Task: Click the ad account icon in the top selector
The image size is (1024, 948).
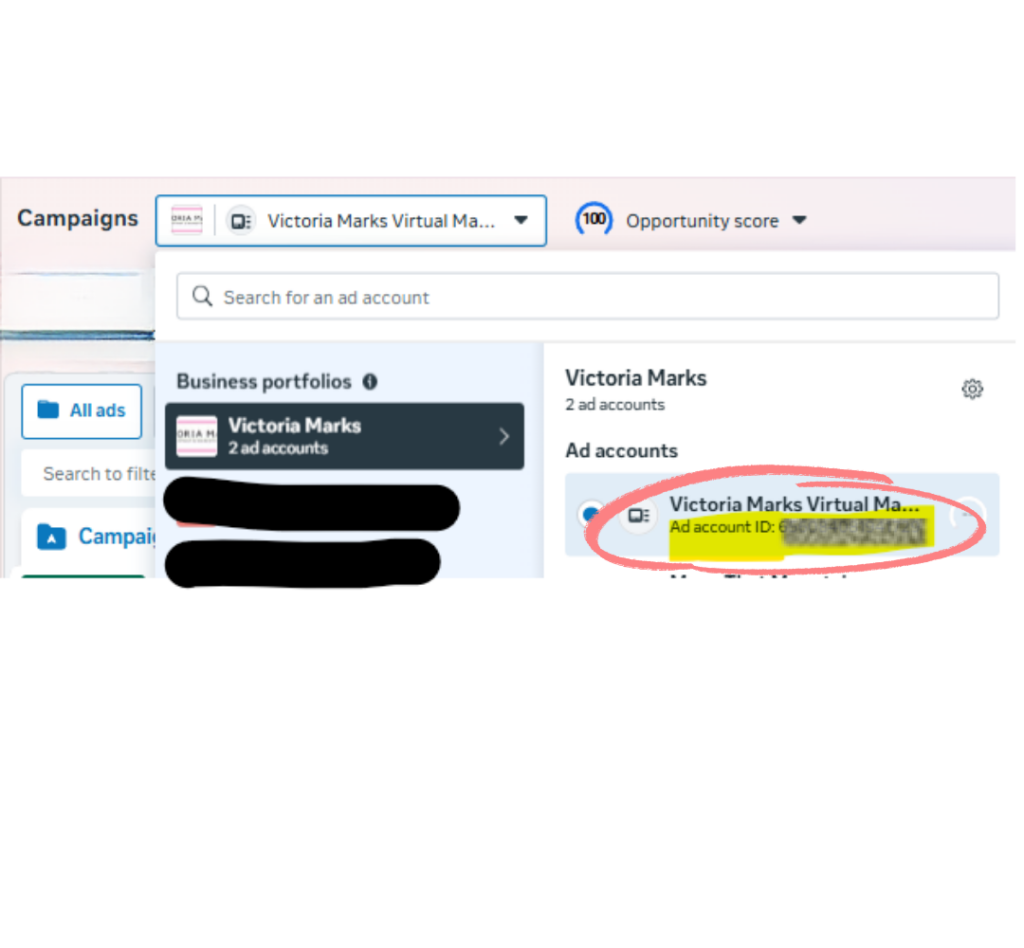Action: pos(240,220)
